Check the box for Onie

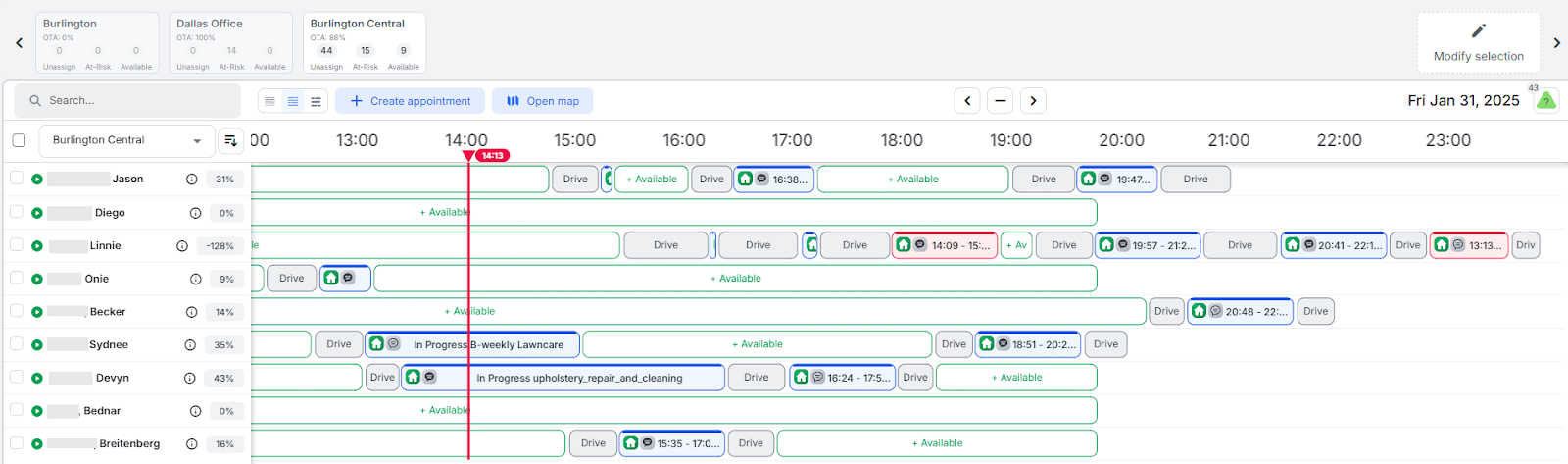17,278
